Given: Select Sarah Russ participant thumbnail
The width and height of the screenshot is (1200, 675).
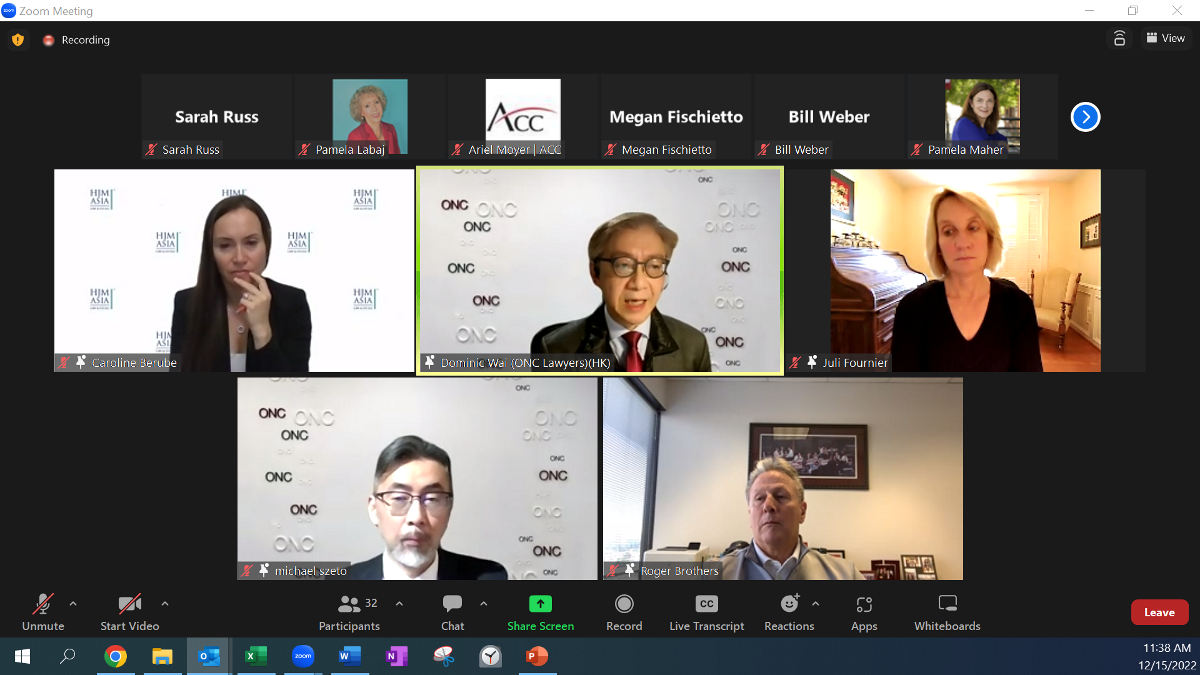Looking at the screenshot, I should (x=216, y=117).
